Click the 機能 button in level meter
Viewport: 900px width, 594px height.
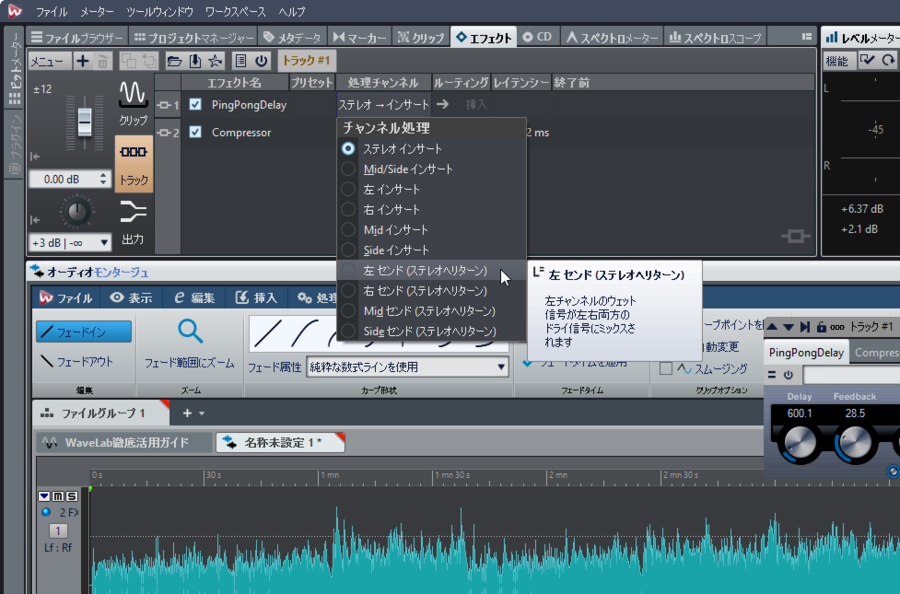tap(837, 61)
